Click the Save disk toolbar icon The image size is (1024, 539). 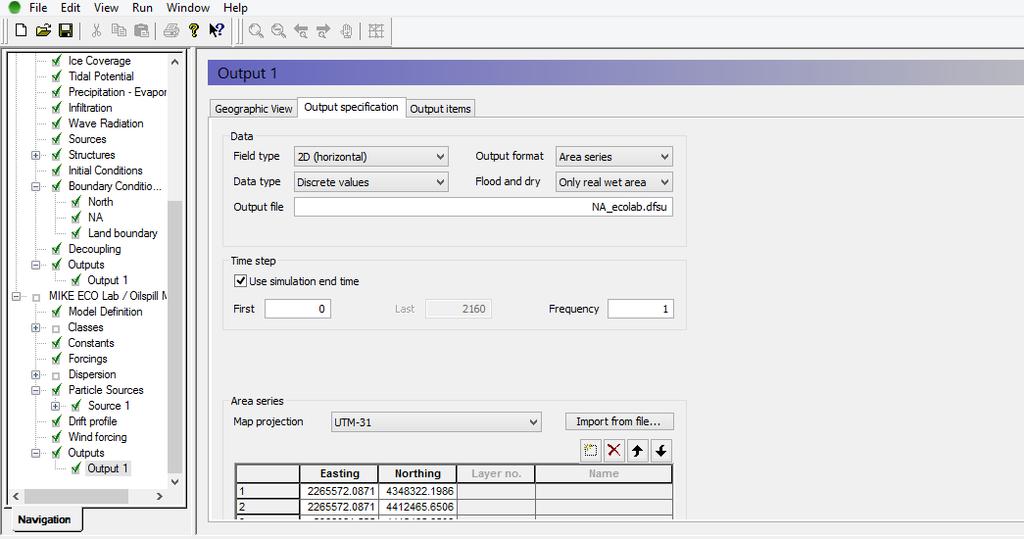65,31
